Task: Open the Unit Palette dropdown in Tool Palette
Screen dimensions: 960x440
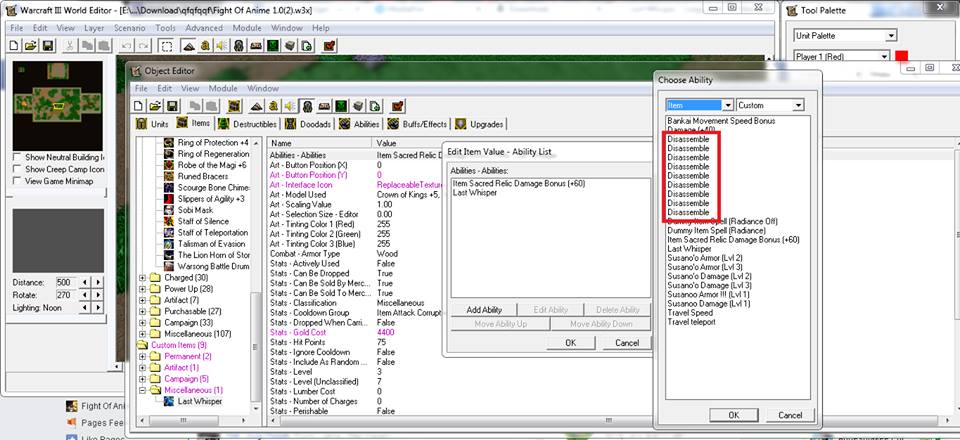Action: (891, 35)
